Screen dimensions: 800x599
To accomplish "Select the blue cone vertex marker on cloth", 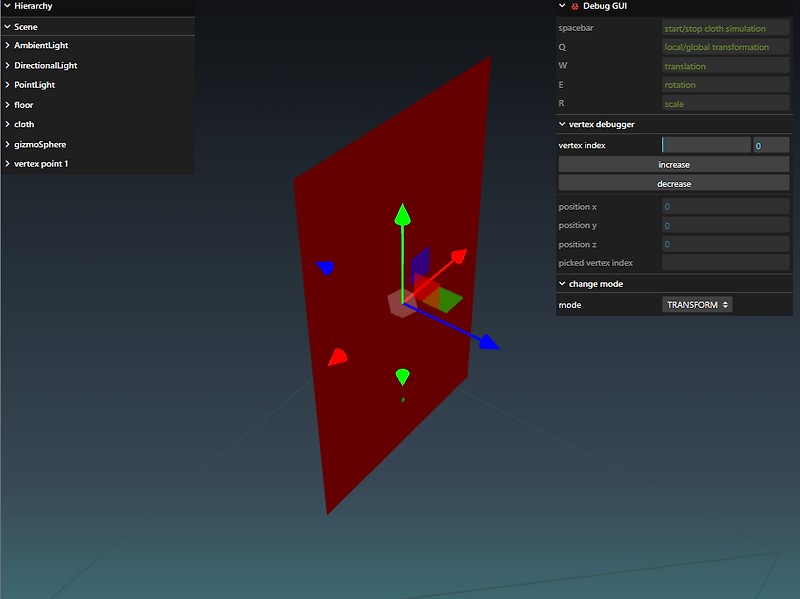I will point(326,266).
